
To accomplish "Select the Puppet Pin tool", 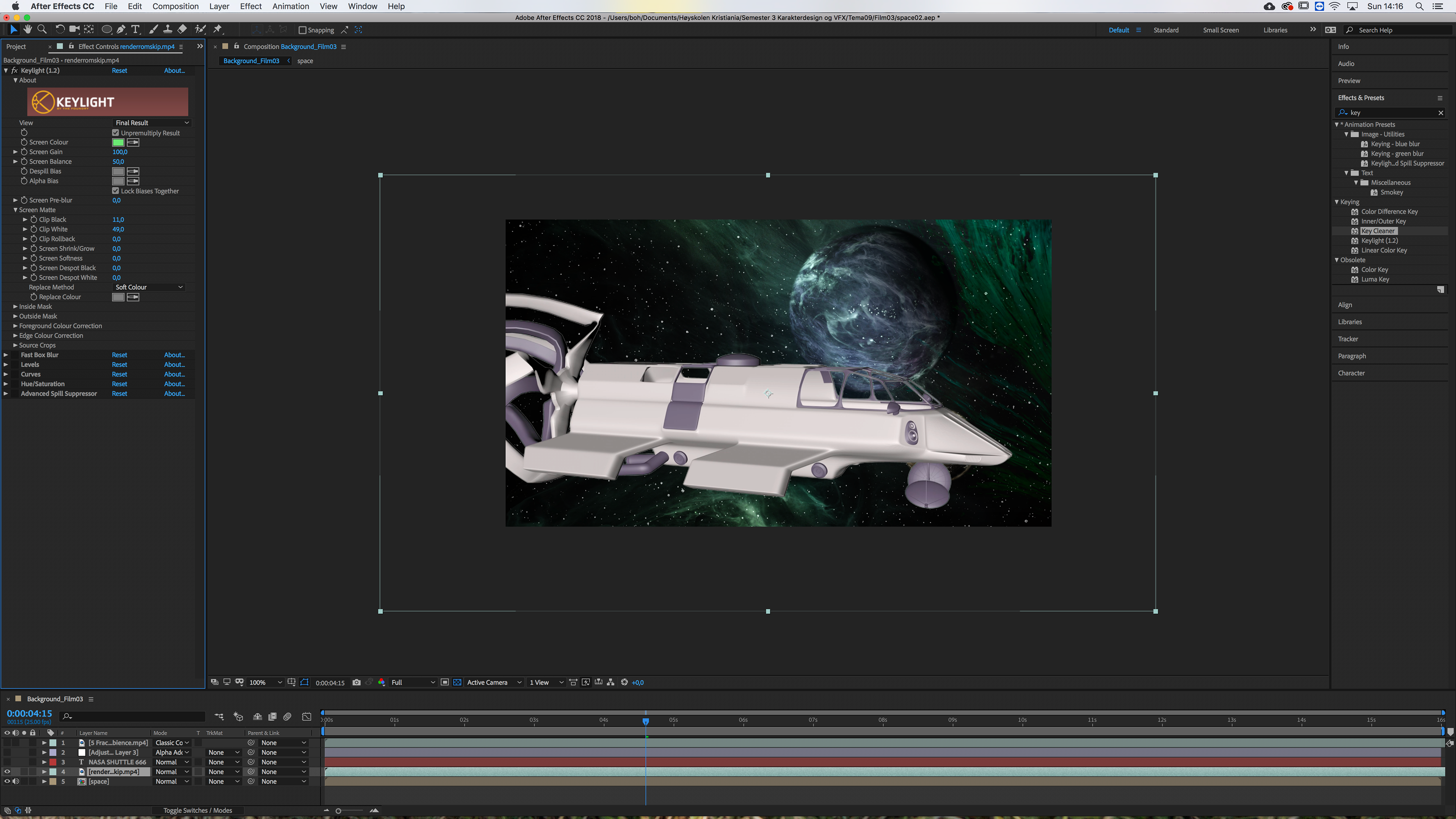I will 218,30.
